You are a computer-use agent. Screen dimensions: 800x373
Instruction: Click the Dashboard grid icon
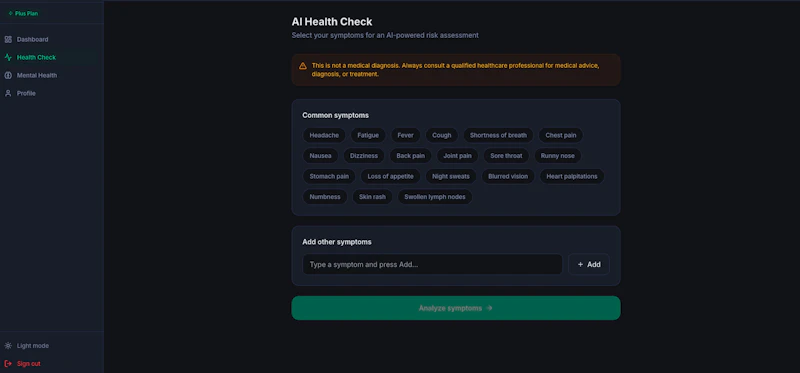pos(8,39)
